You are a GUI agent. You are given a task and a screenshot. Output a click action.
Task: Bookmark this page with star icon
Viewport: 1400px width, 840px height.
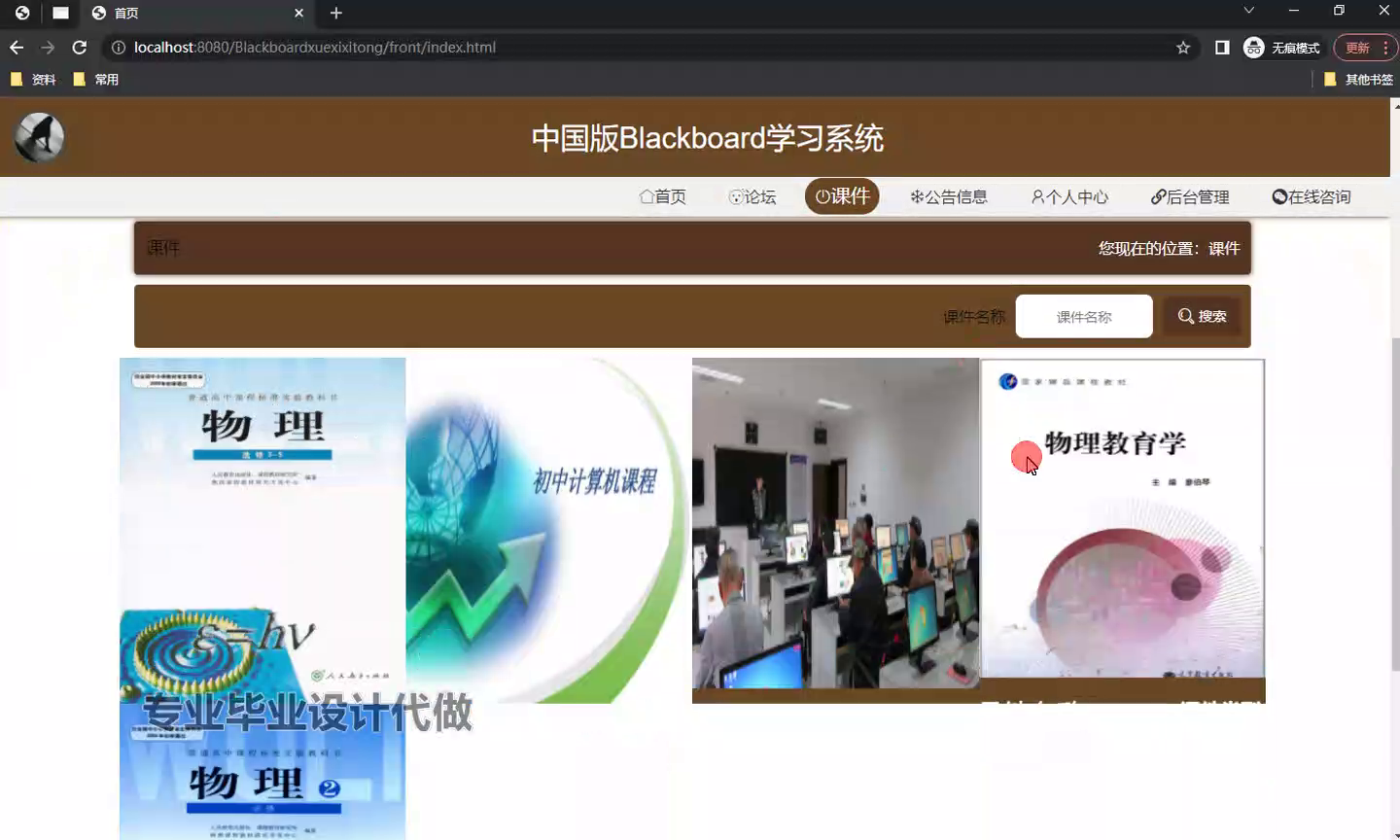point(1183,48)
